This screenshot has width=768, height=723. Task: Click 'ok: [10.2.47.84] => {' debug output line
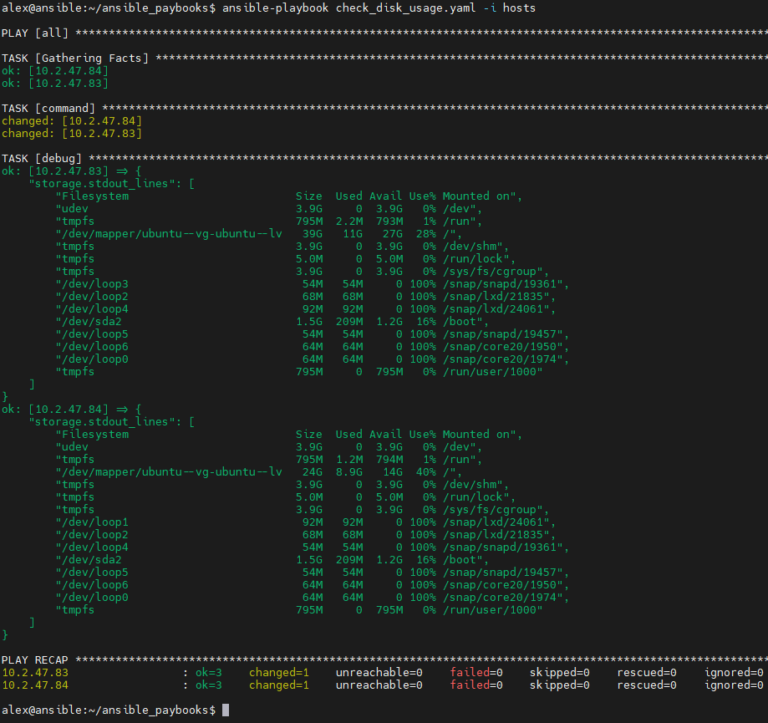click(x=71, y=409)
